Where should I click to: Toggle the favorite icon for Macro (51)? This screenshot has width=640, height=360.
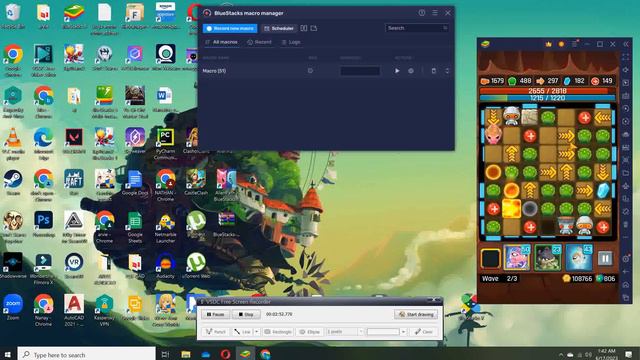tap(310, 71)
